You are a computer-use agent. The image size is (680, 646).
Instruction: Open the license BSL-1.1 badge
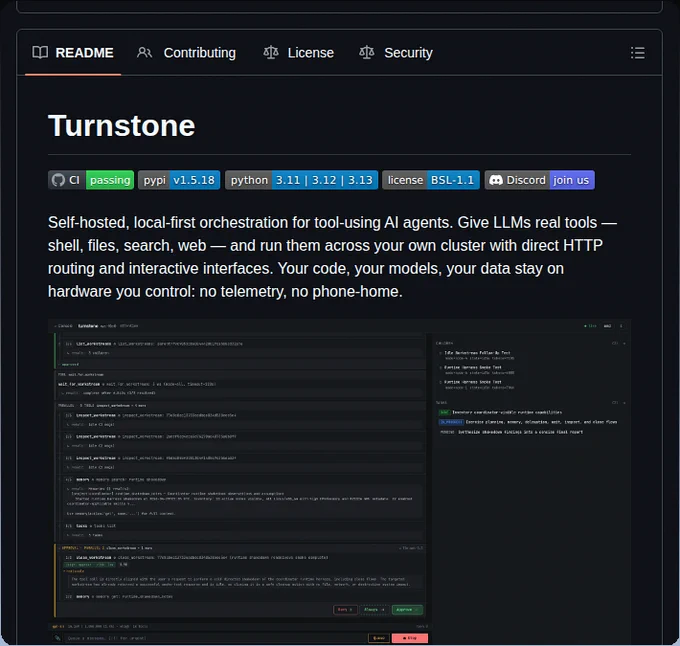431,180
